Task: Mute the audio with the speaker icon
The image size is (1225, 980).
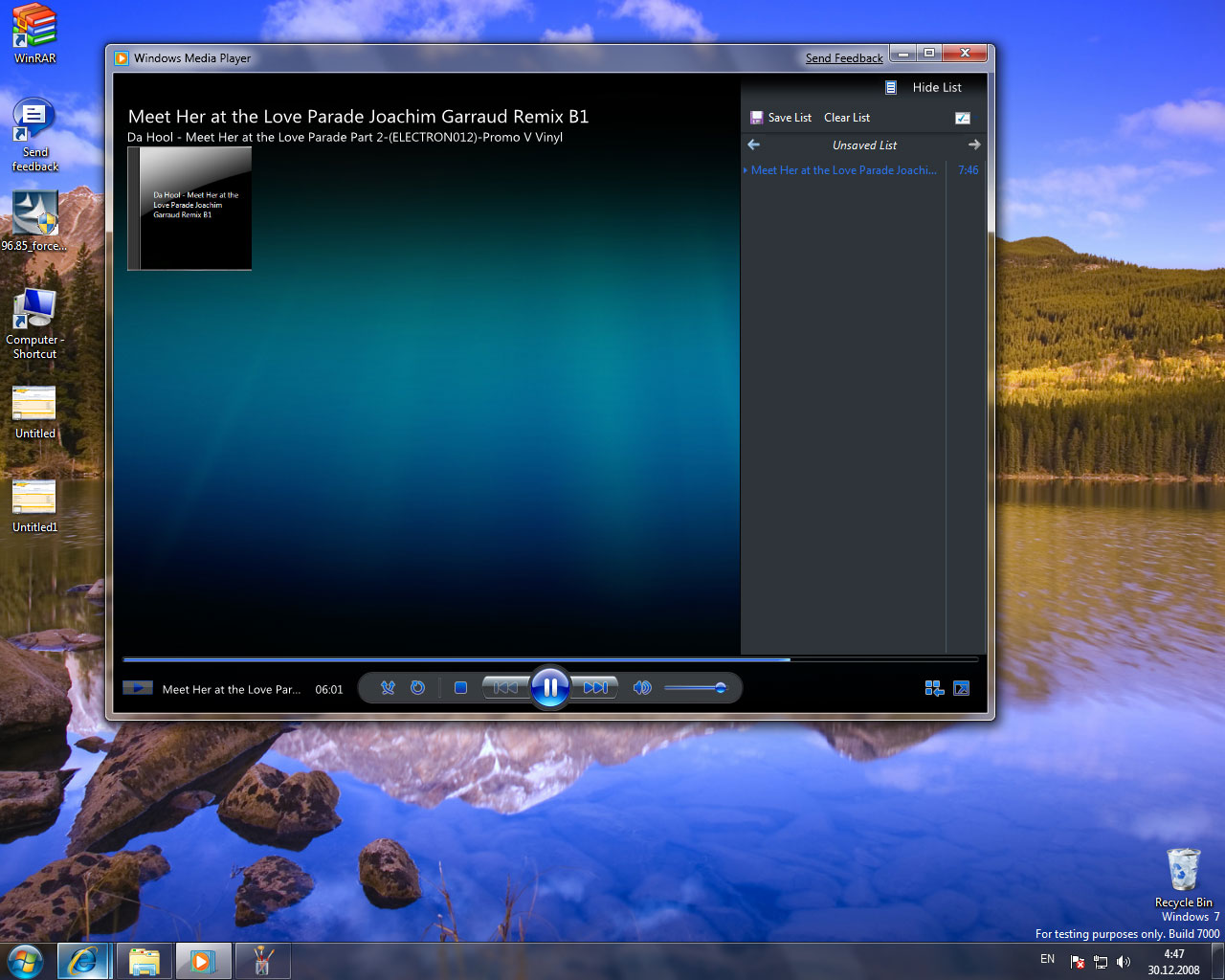Action: click(642, 688)
